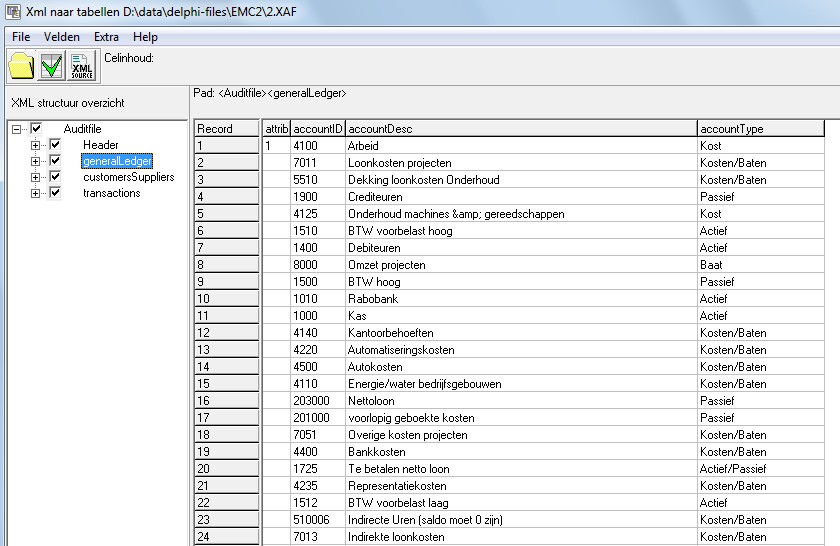This screenshot has width=840, height=546.
Task: Open the Help menu
Action: [145, 37]
